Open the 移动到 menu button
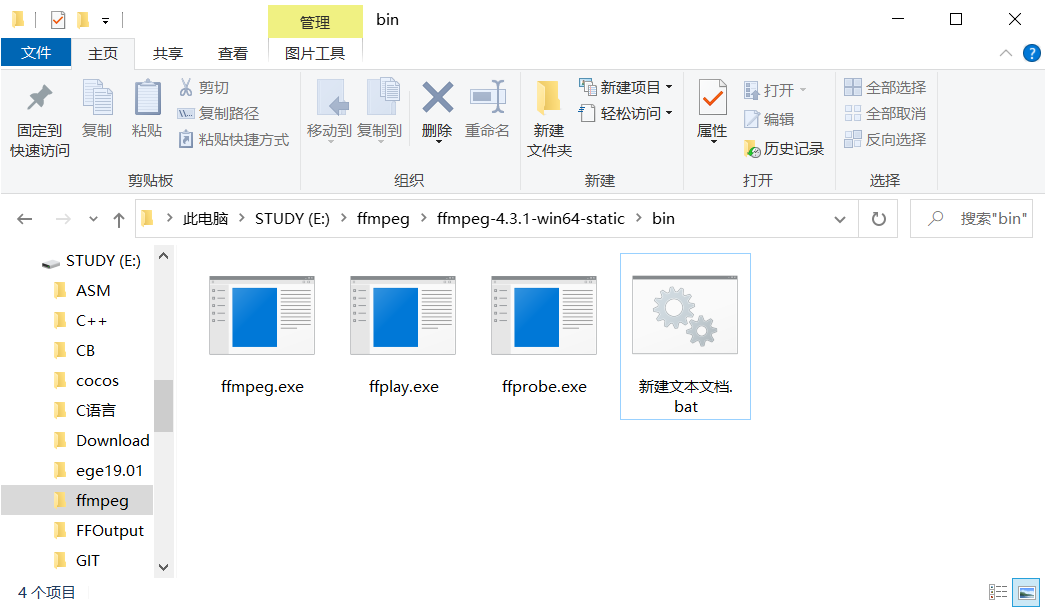This screenshot has width=1046, height=608. (330, 110)
